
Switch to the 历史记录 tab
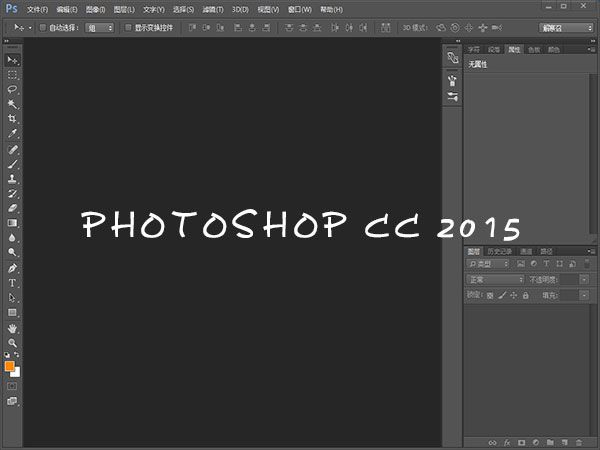coord(499,251)
